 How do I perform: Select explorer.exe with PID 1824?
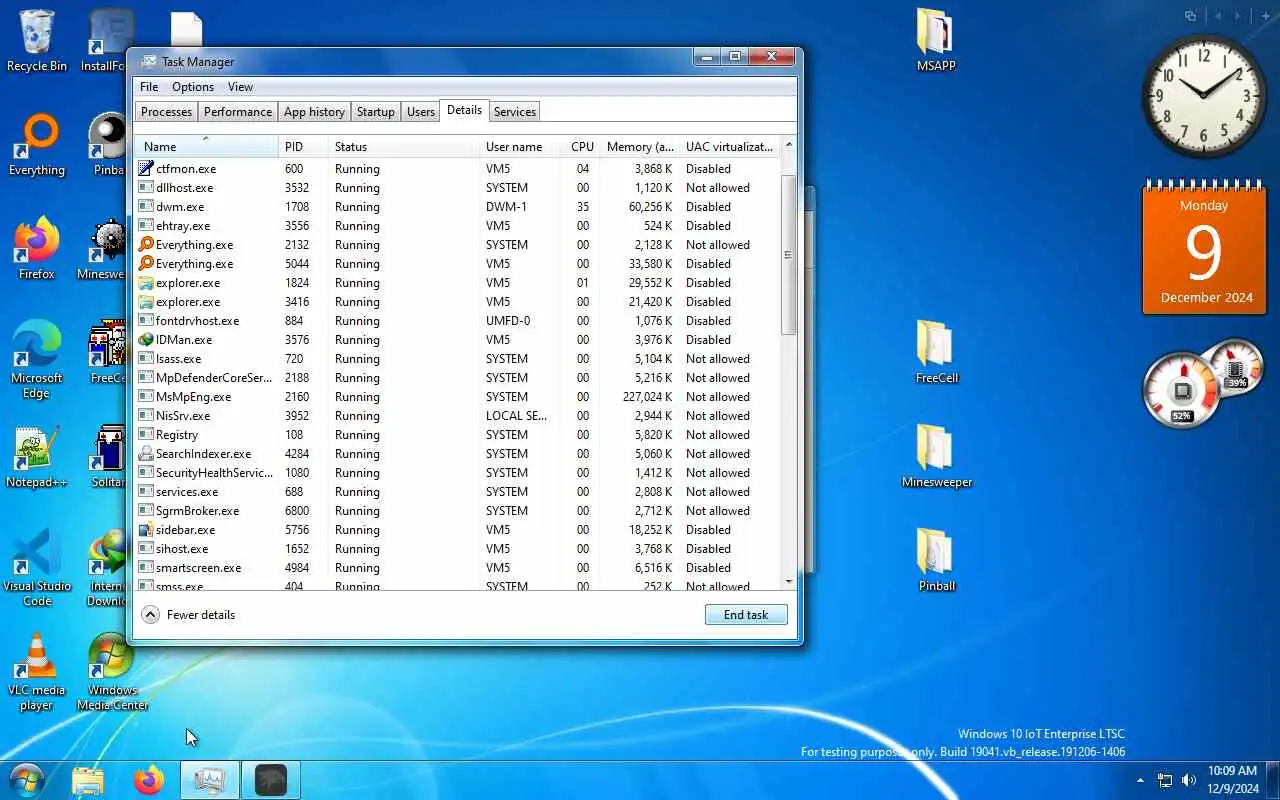point(457,283)
